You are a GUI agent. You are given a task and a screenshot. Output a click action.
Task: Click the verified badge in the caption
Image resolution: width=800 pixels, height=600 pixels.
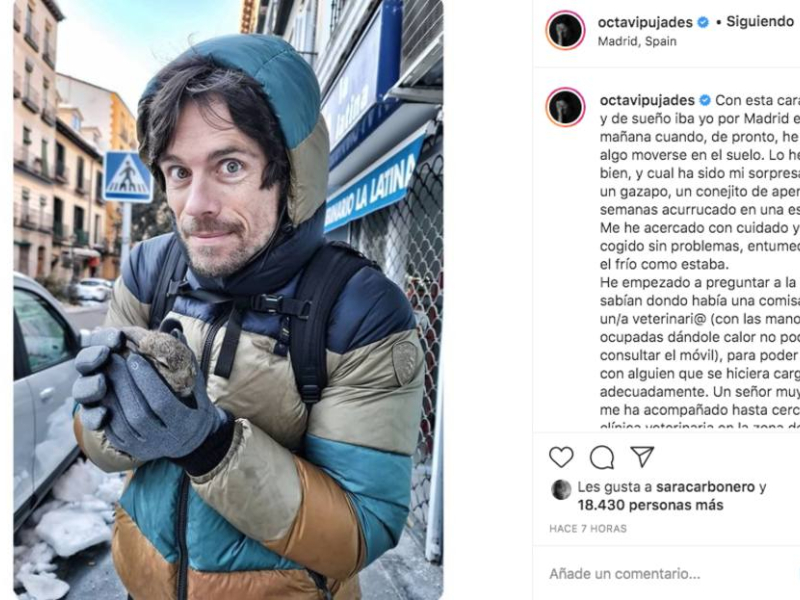pyautogui.click(x=705, y=101)
